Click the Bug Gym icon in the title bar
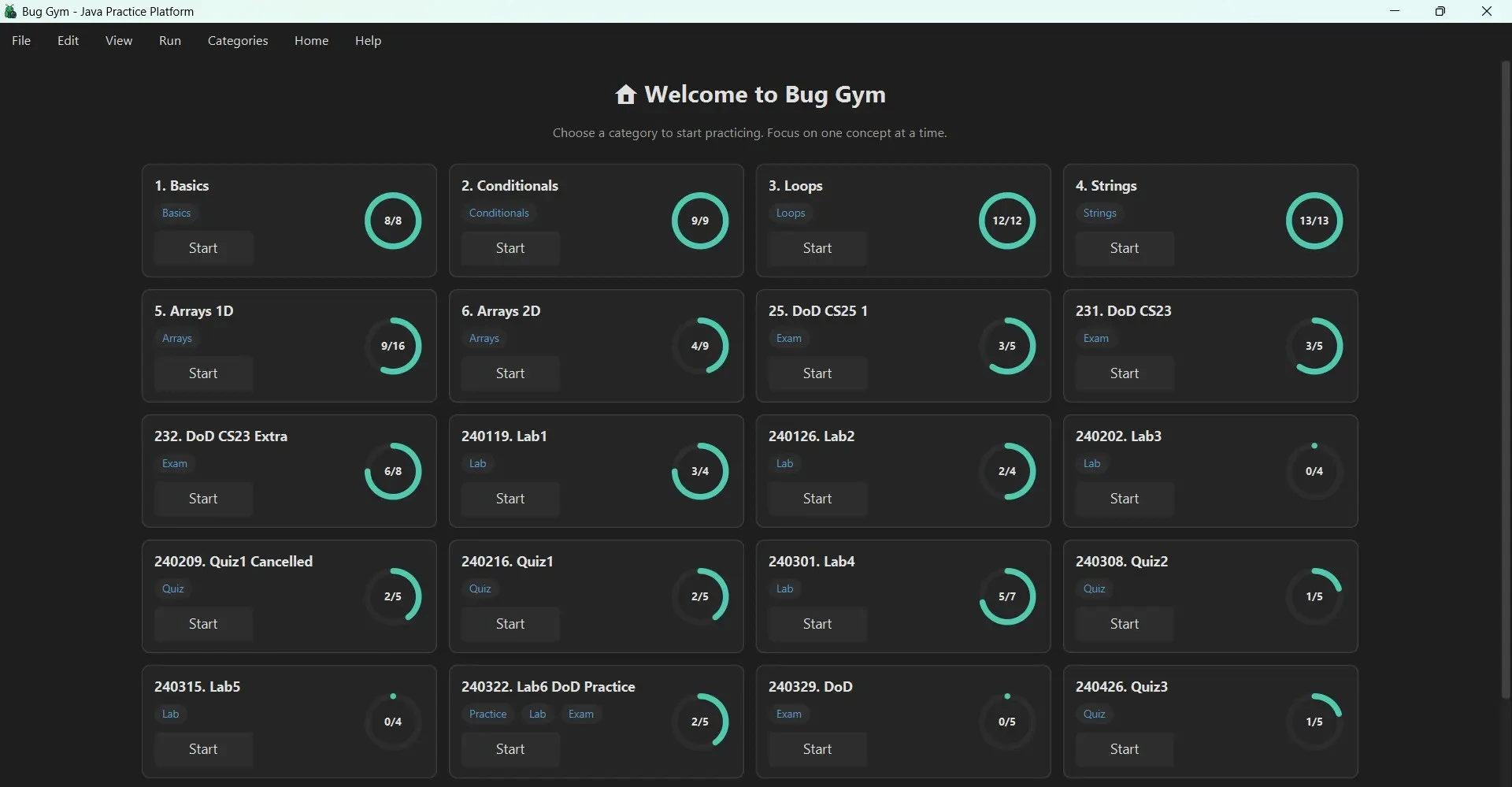Image resolution: width=1512 pixels, height=787 pixels. (10, 11)
